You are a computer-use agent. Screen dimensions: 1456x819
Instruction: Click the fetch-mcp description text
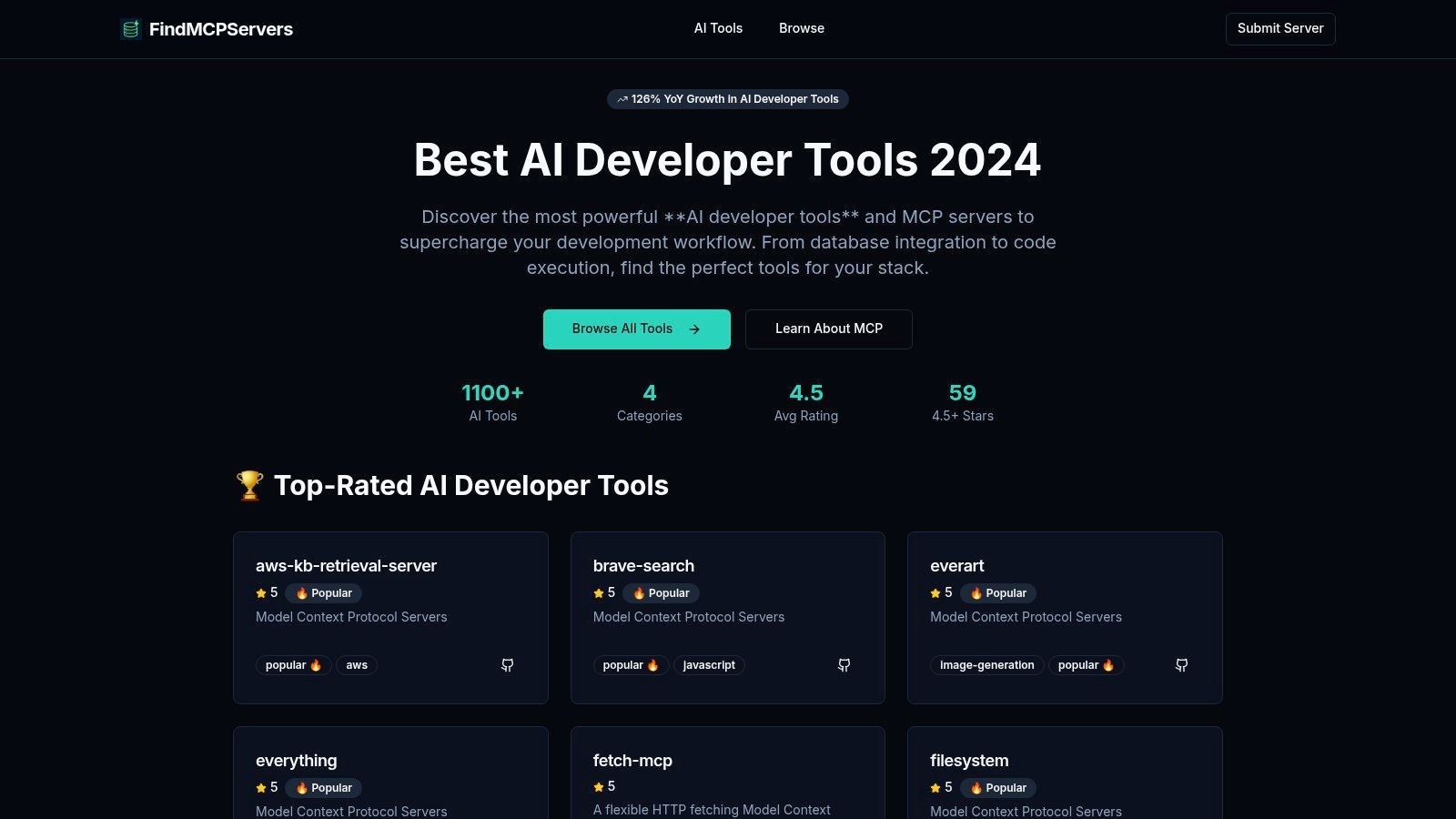712,810
